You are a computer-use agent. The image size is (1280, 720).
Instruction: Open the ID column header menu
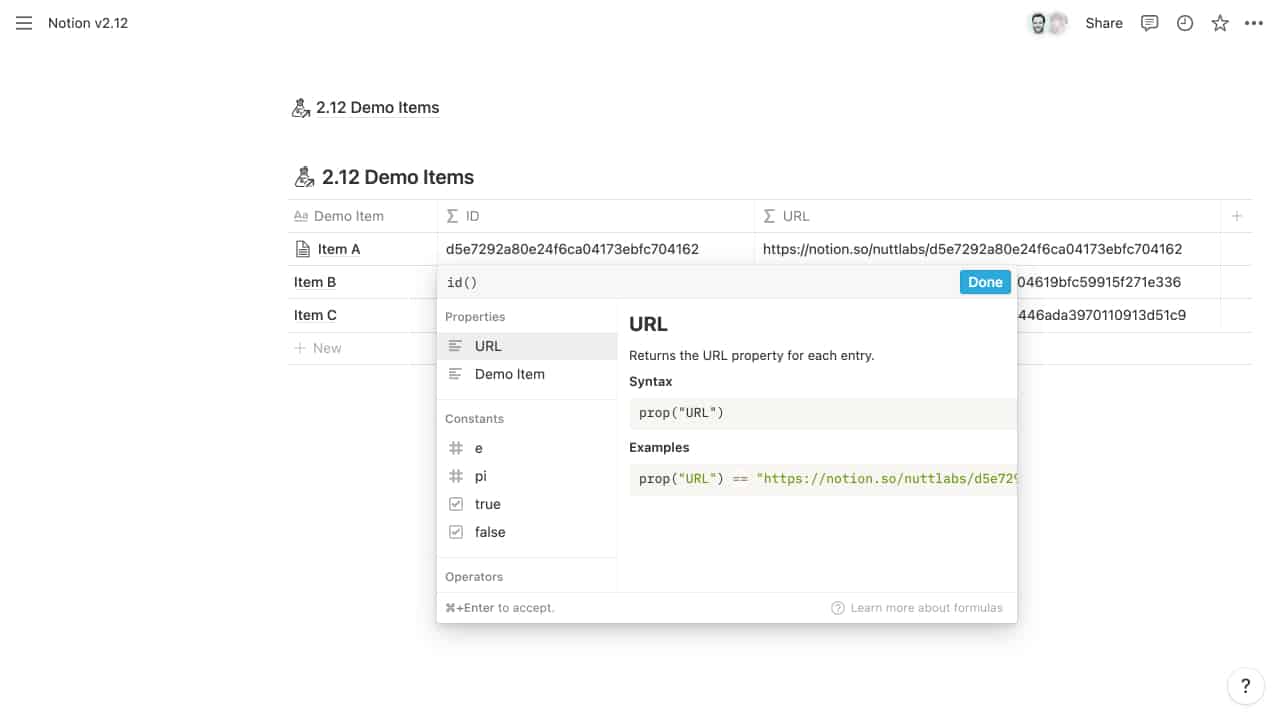coord(596,216)
